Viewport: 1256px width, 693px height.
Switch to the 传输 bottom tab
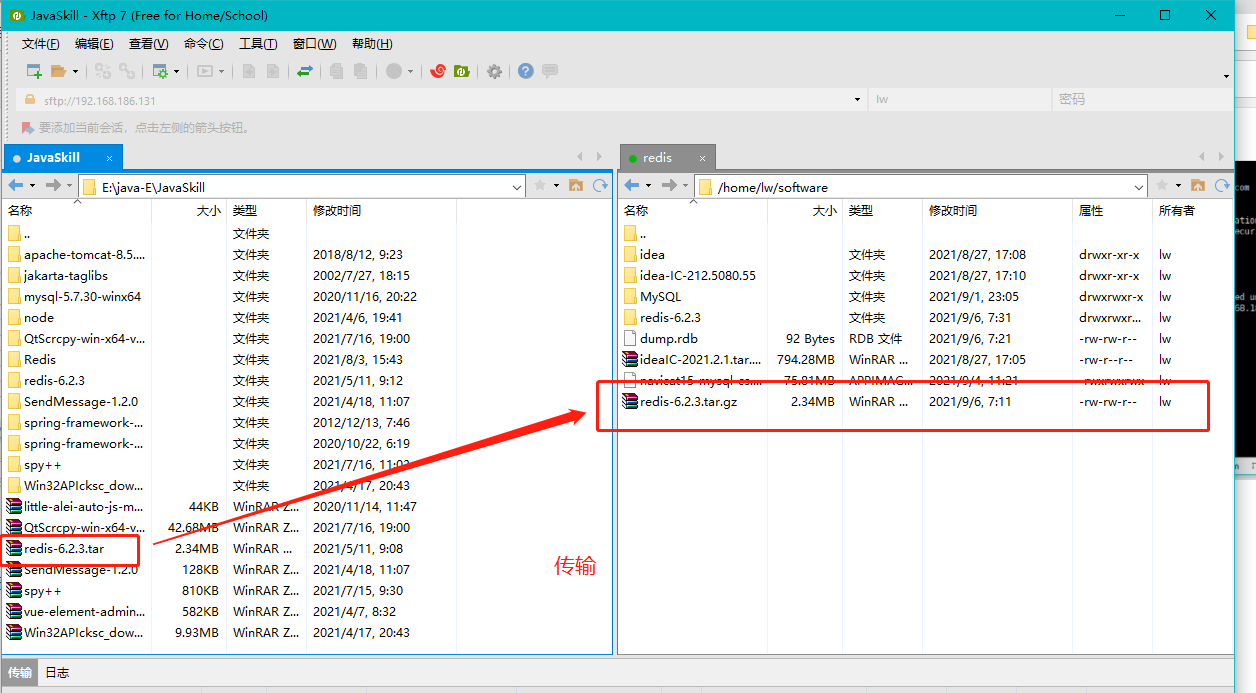(x=20, y=673)
